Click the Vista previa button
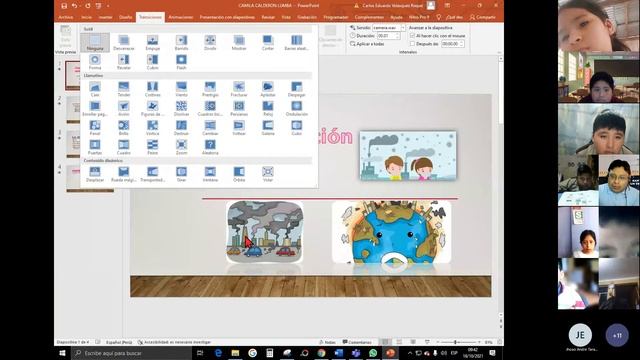Screen dimensions: 640x360 click(65, 40)
